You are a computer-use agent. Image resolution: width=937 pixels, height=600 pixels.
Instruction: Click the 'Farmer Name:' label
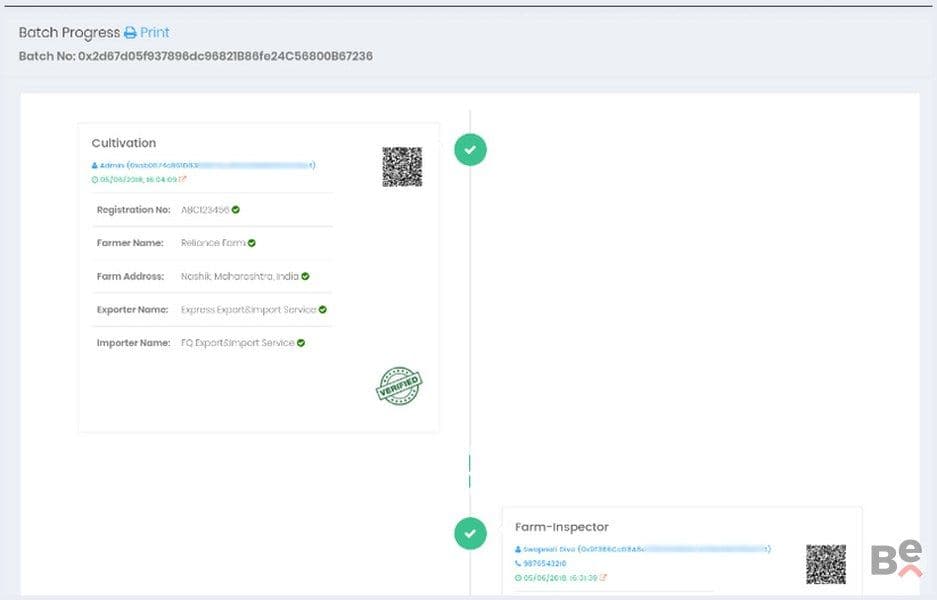tap(130, 243)
